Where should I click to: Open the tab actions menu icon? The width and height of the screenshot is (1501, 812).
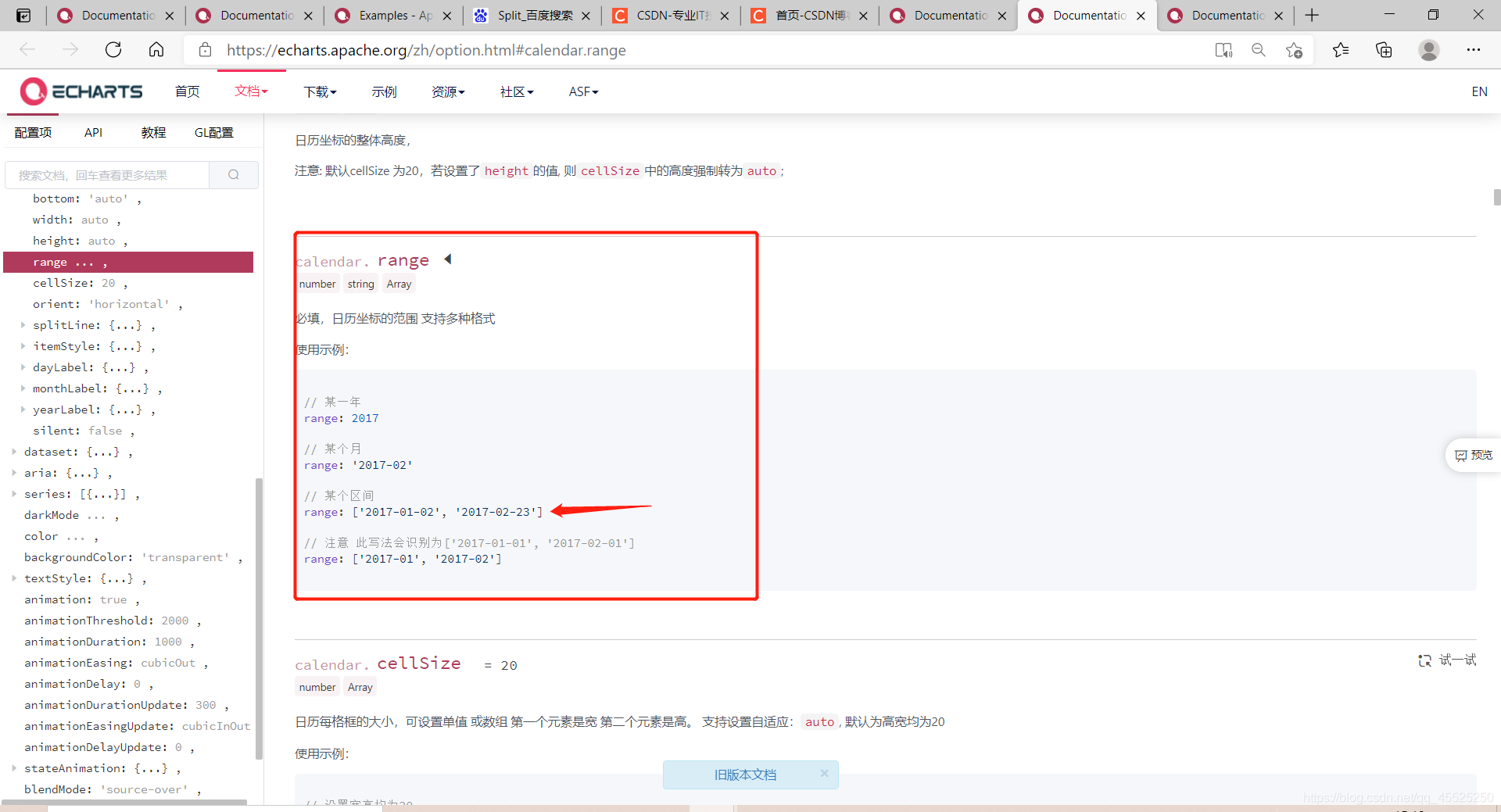pos(23,15)
